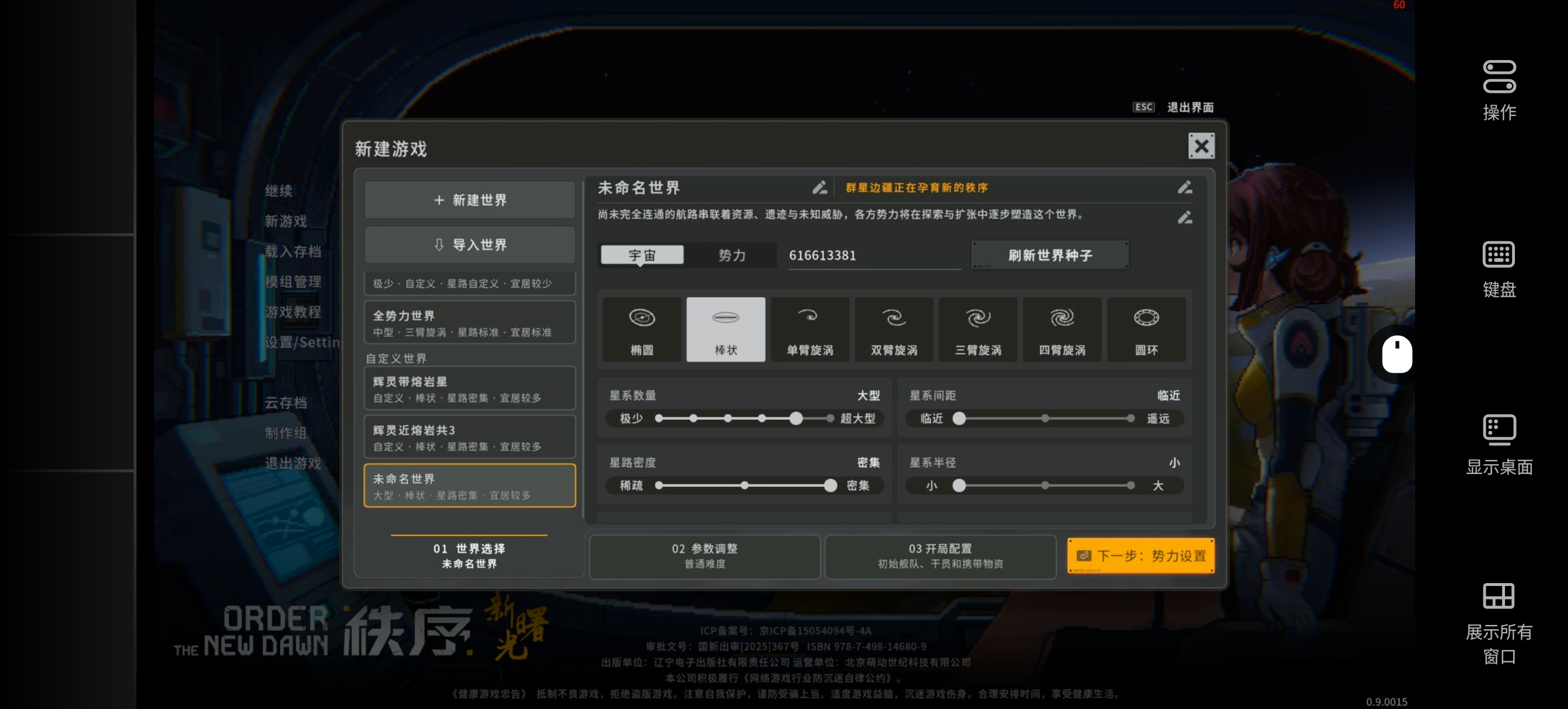Select the 椭圆 galaxy shape
The image size is (1568, 709).
[642, 329]
